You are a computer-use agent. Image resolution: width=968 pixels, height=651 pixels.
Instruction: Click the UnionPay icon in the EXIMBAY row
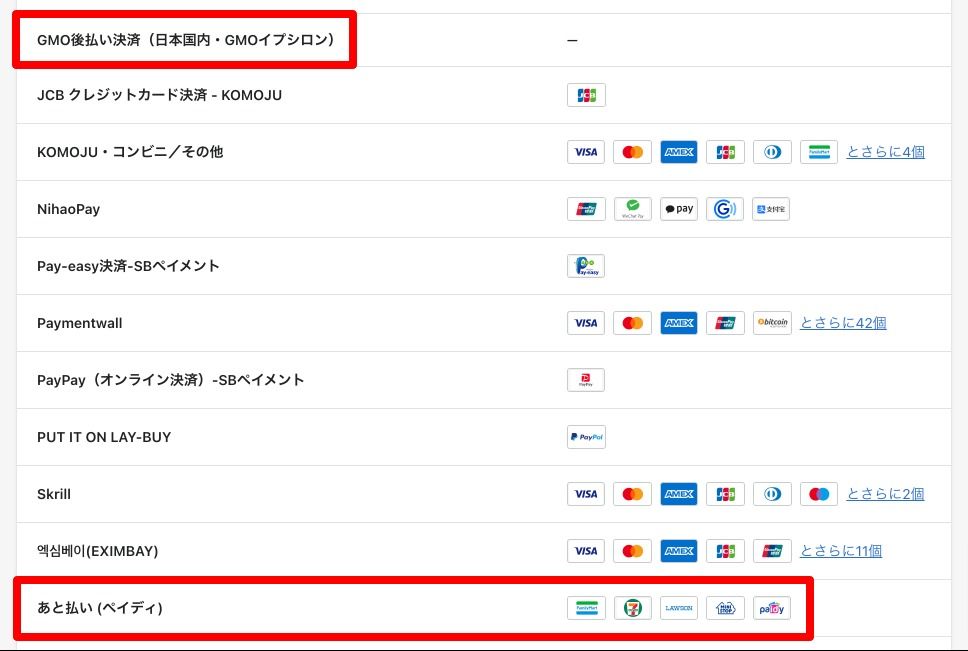click(x=772, y=551)
